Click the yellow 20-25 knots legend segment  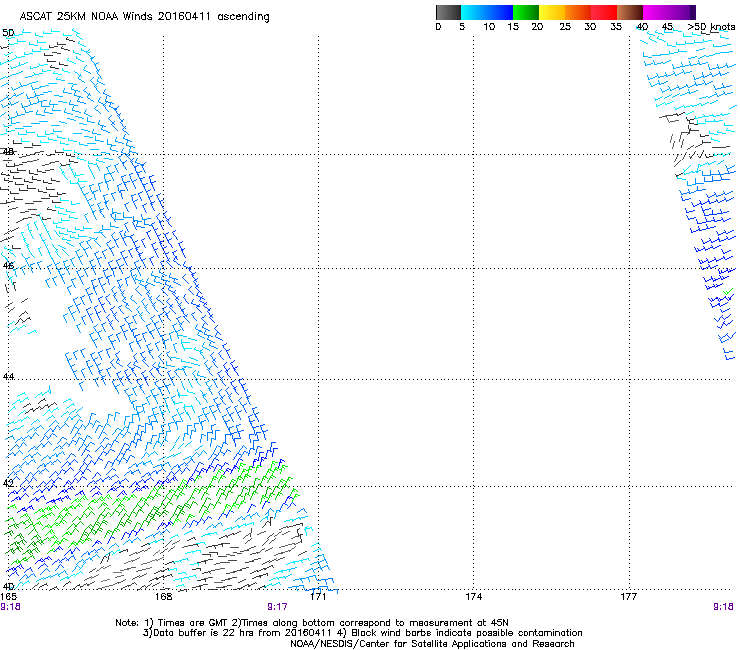pyautogui.click(x=552, y=12)
